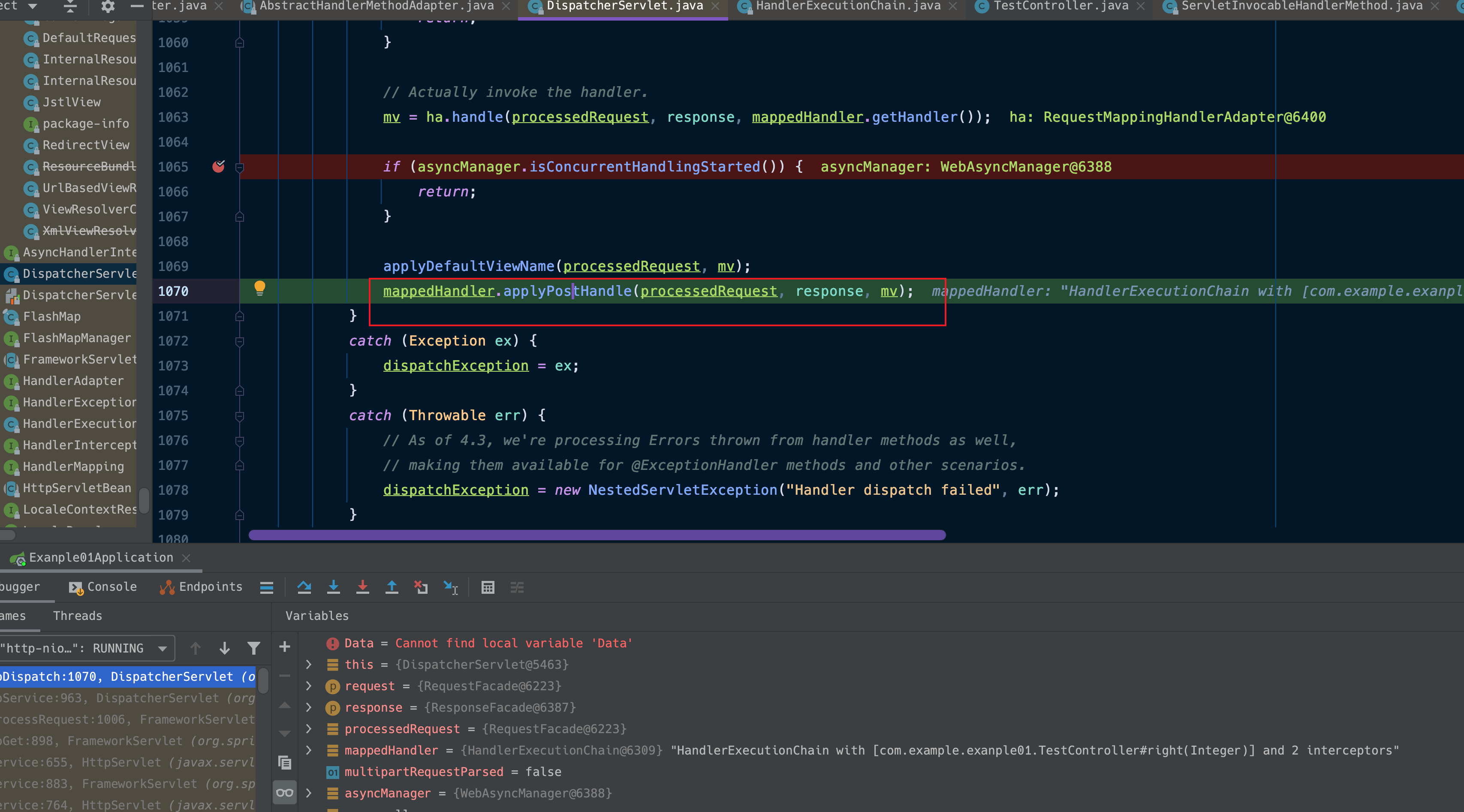Viewport: 1464px width, 812px height.
Task: Click the Run to Cursor icon
Action: click(x=450, y=587)
